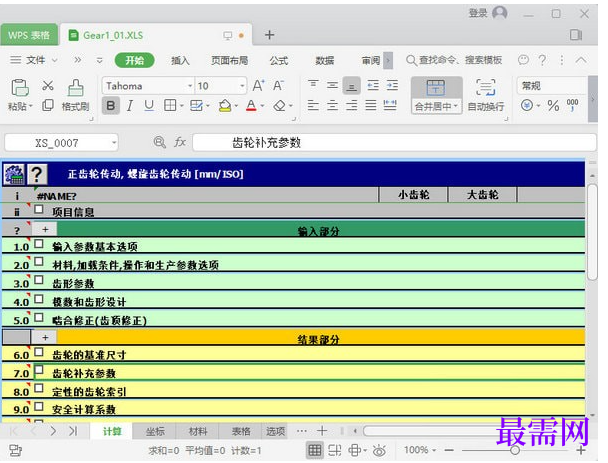Open the Name Box dropdown arrow
Screen dimensions: 608x463
click(x=114, y=143)
